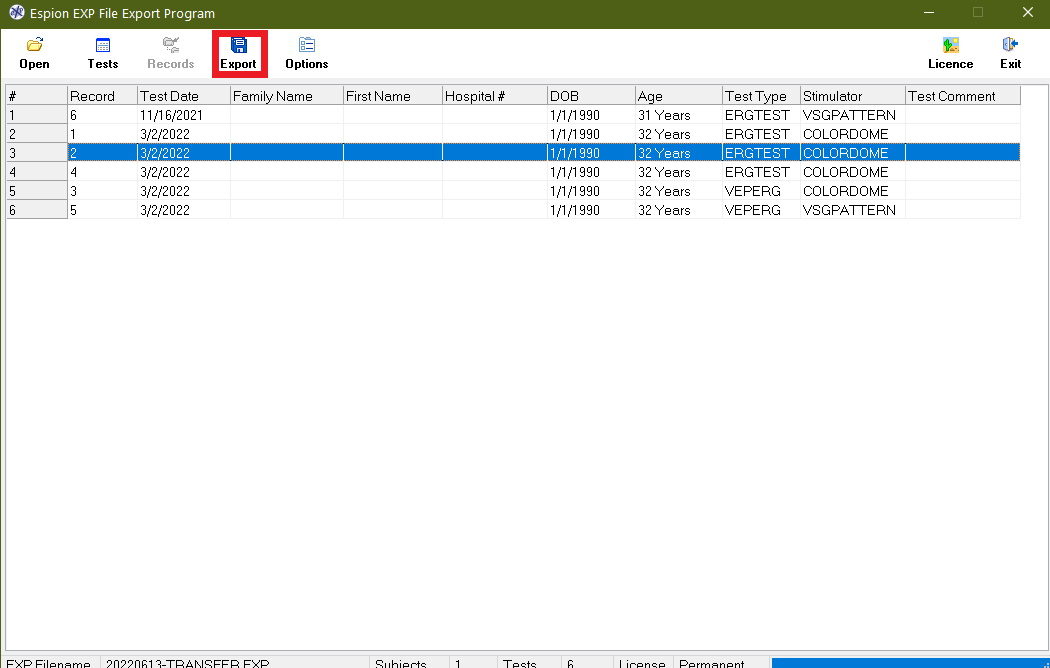Select row header number 1
The height and width of the screenshot is (668, 1050).
coord(37,115)
